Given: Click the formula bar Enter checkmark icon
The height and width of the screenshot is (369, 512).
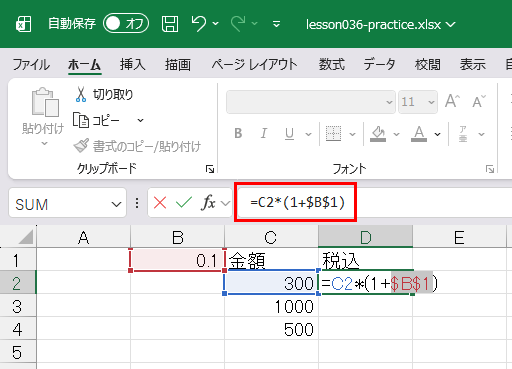Looking at the screenshot, I should [184, 202].
